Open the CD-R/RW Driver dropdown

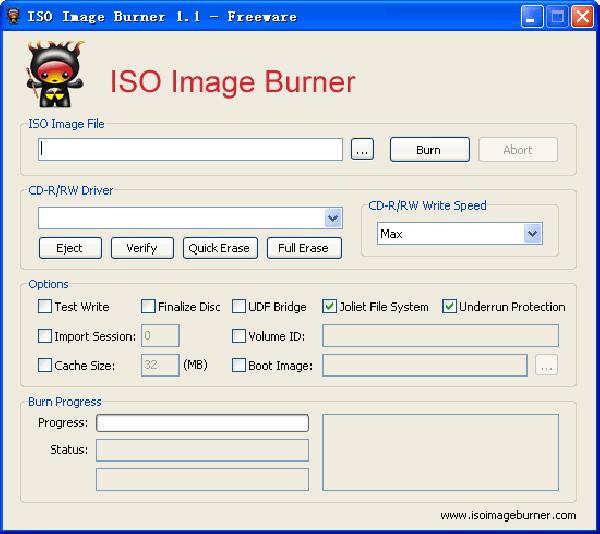point(333,218)
